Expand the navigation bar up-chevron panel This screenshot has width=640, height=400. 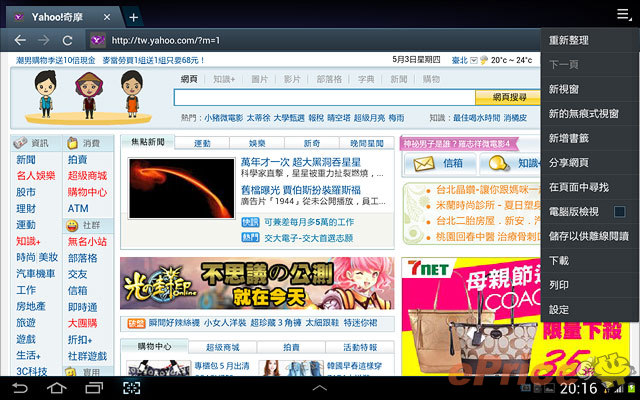tap(320, 387)
